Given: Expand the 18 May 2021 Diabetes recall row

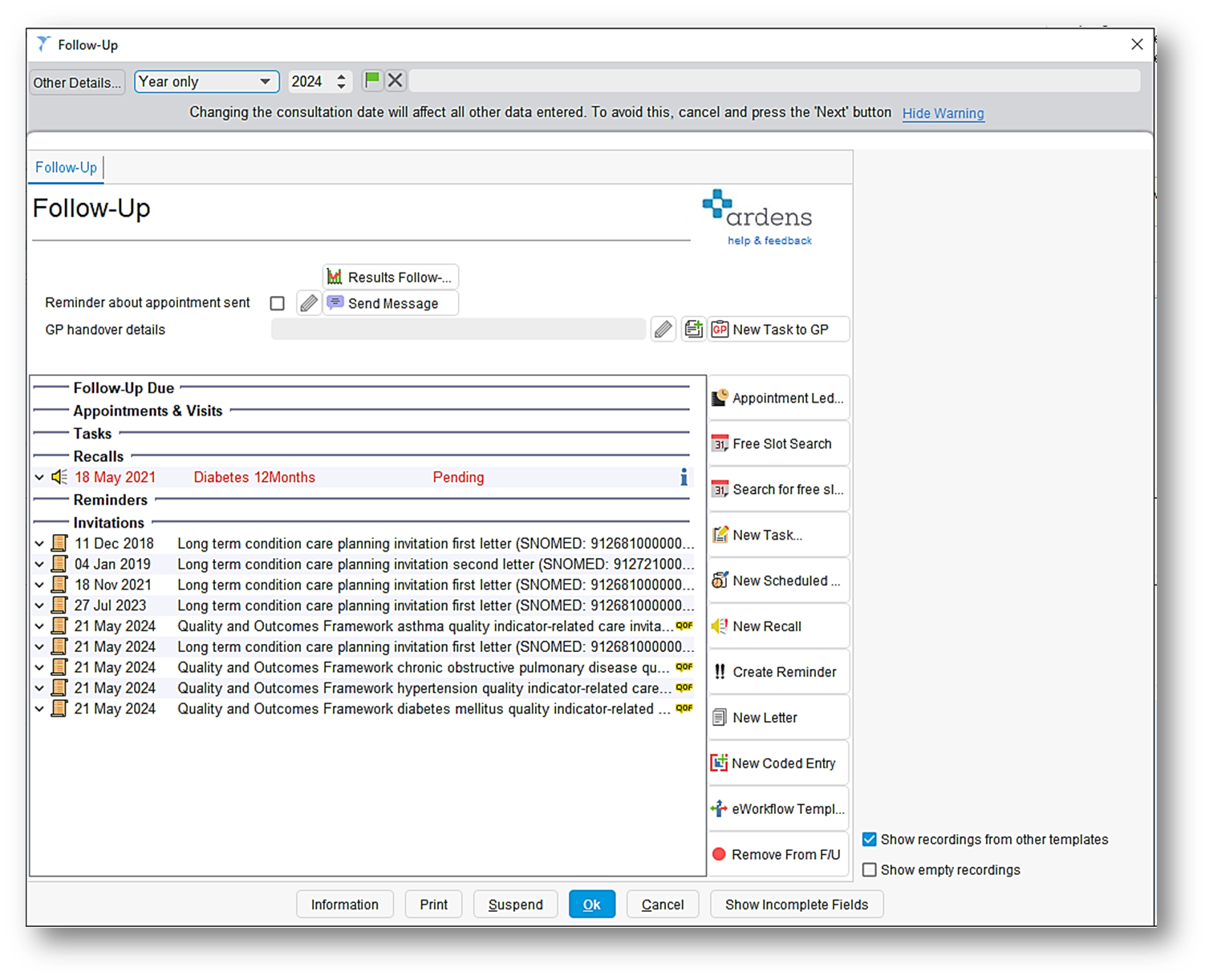Looking at the screenshot, I should click(39, 477).
